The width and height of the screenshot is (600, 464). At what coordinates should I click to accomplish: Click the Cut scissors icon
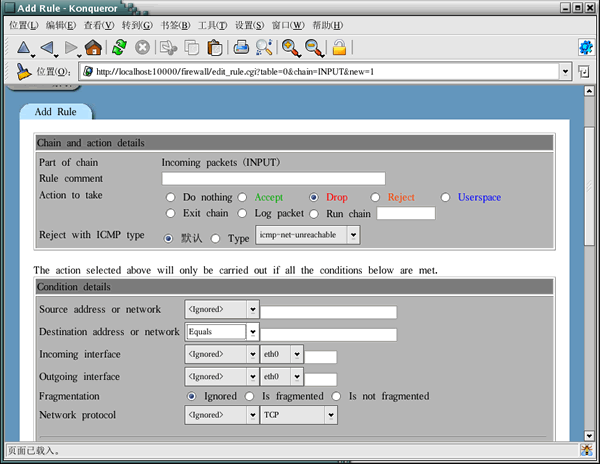click(168, 48)
